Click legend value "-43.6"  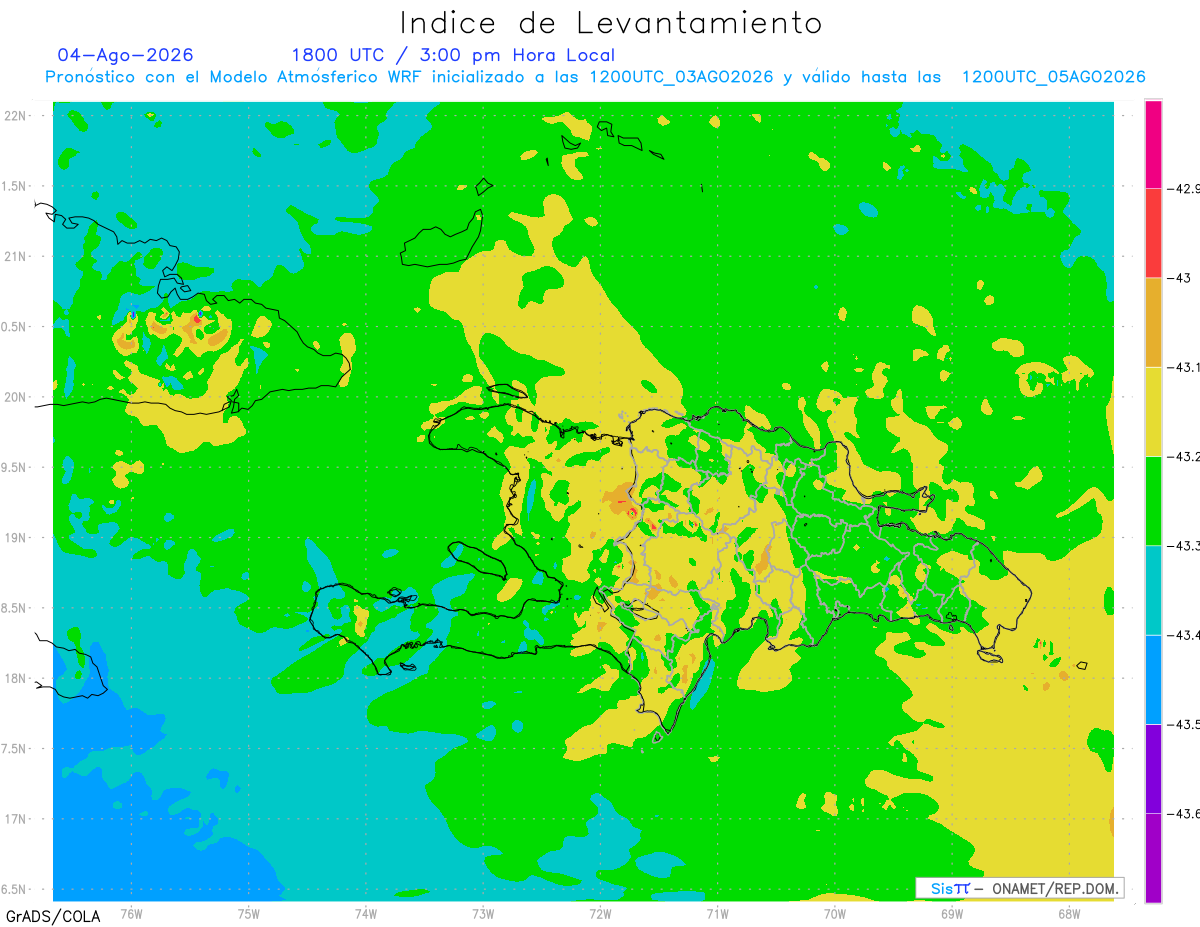[x=1185, y=814]
